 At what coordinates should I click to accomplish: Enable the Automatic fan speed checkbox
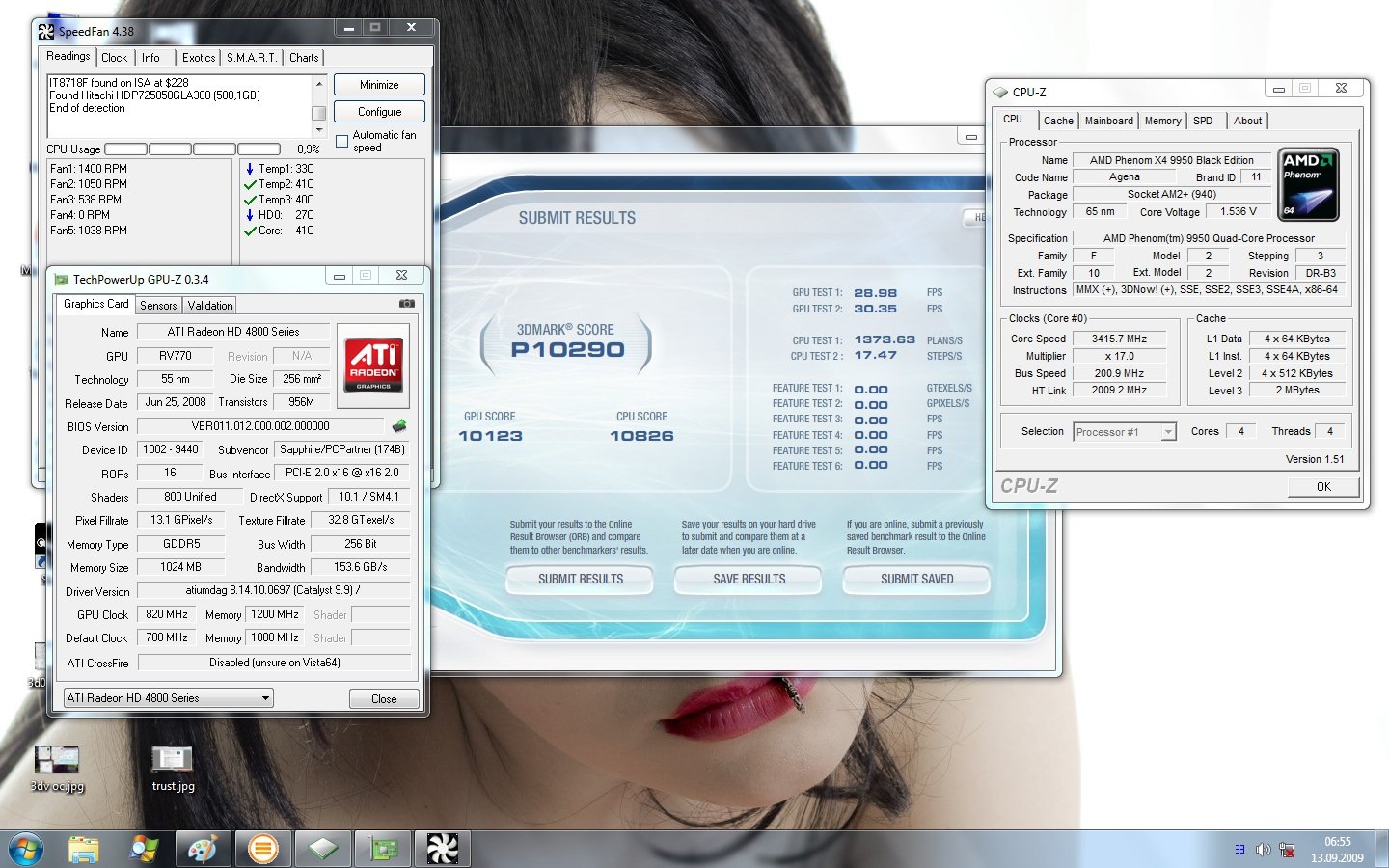[341, 142]
